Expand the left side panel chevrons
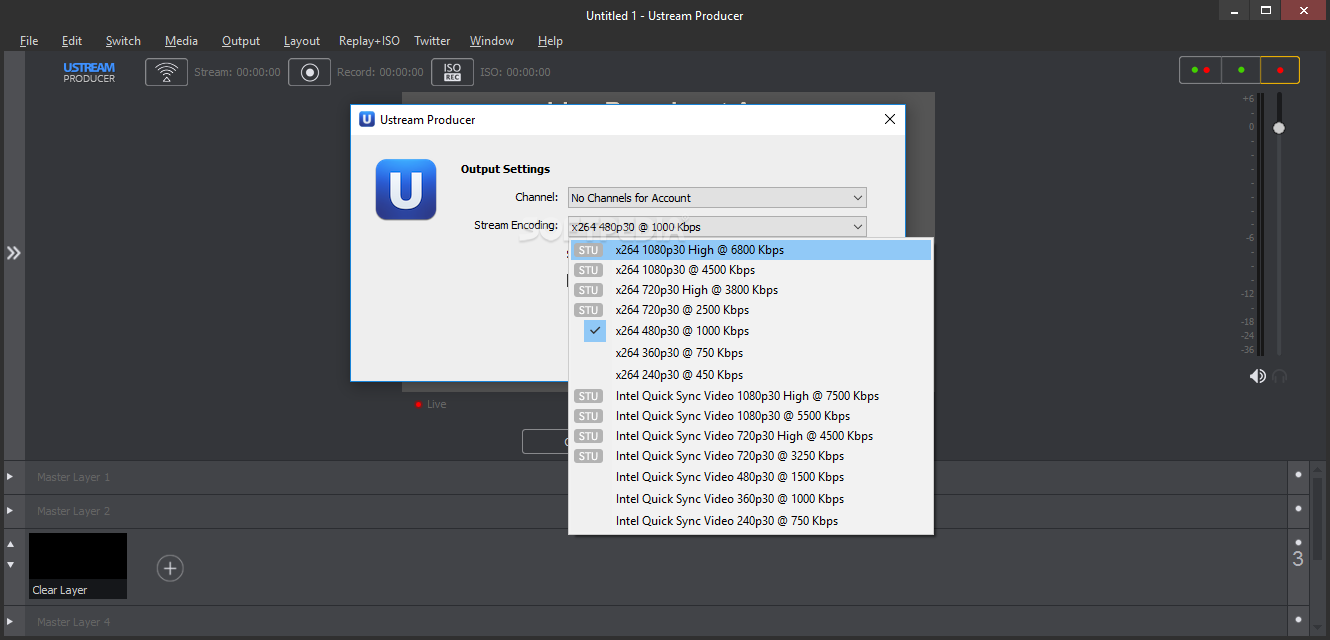Viewport: 1330px width, 640px height. [13, 253]
